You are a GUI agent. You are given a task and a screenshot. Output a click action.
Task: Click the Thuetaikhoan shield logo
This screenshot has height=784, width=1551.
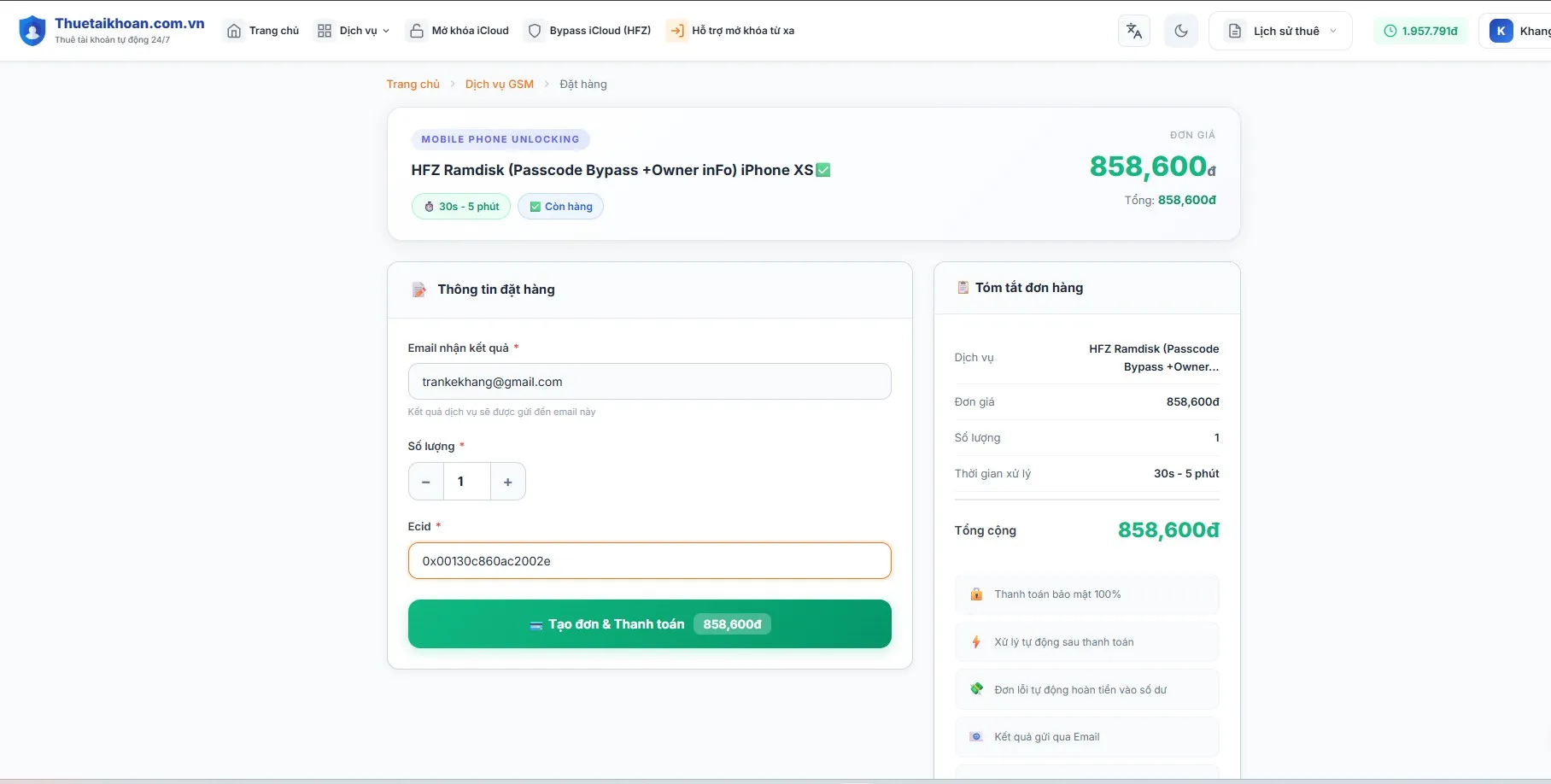[x=32, y=31]
